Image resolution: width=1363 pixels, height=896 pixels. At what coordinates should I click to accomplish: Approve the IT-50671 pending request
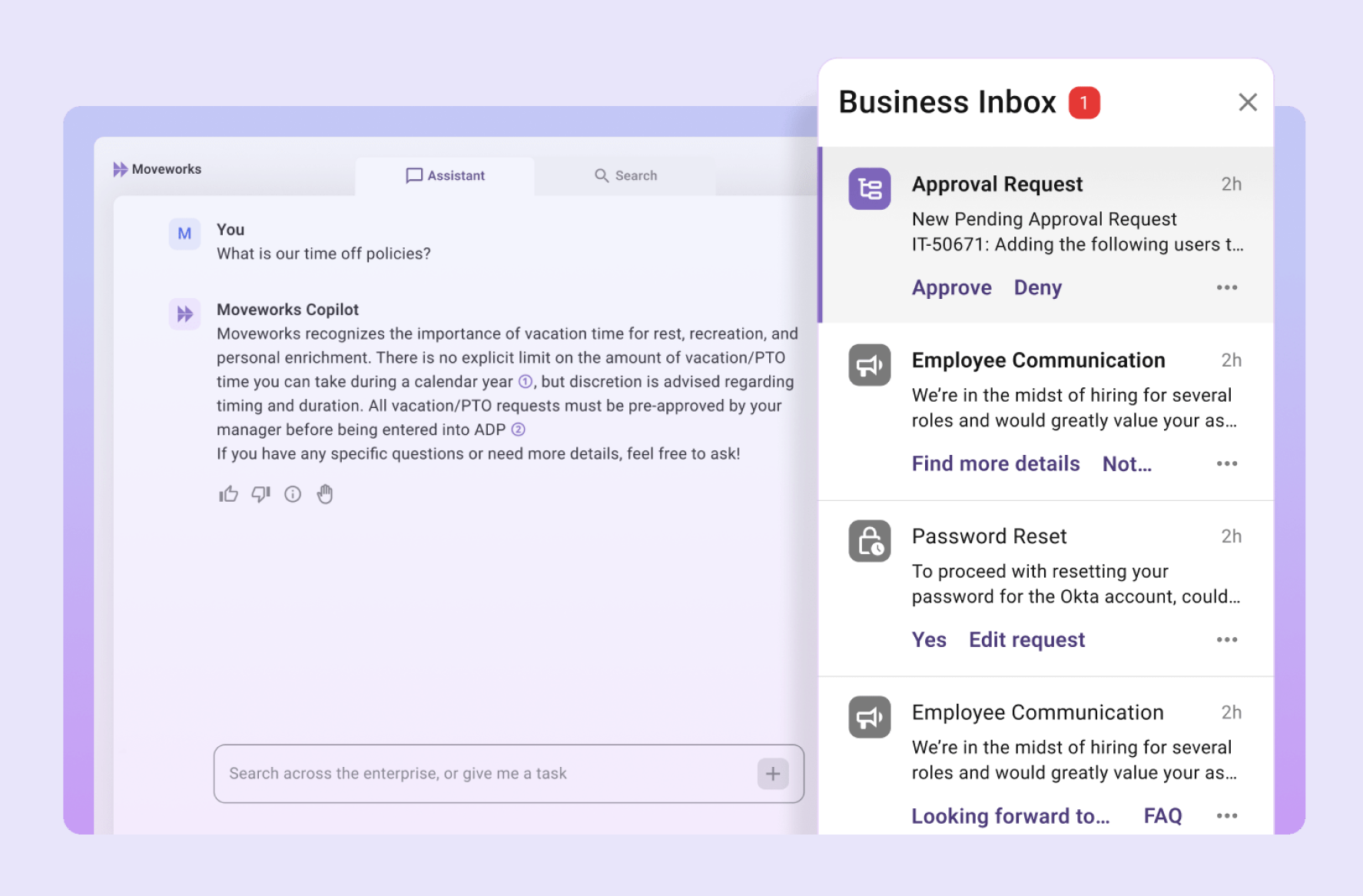tap(951, 287)
